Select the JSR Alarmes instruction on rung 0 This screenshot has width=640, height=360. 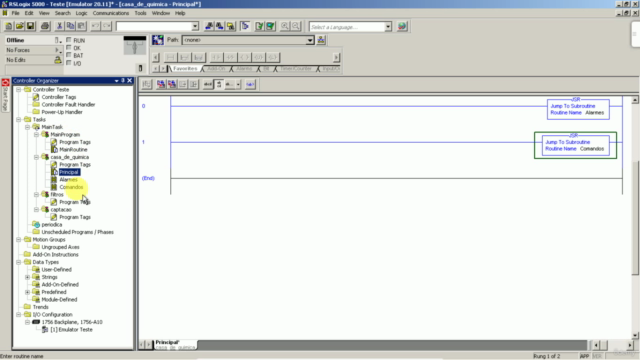tap(578, 109)
